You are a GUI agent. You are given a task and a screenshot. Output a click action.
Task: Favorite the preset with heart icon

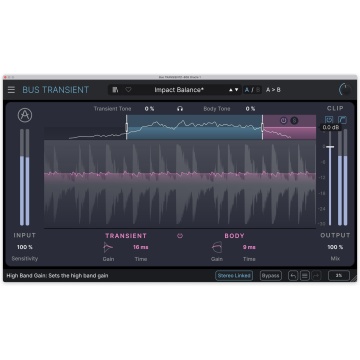(128, 90)
